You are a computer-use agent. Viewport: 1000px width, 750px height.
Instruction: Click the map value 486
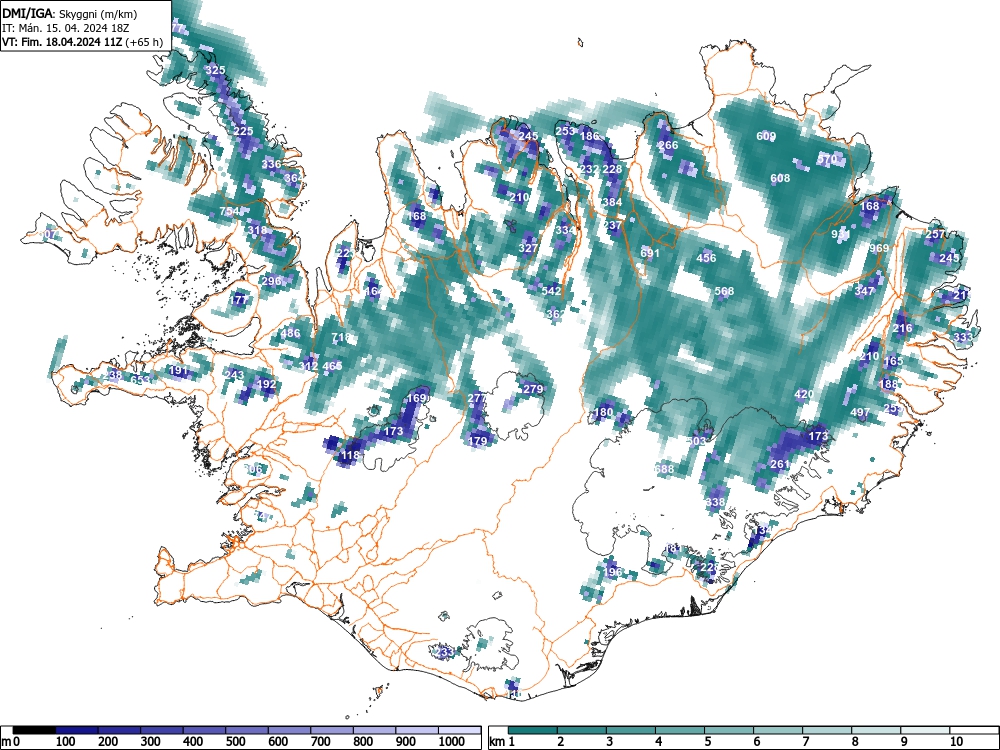click(x=290, y=333)
